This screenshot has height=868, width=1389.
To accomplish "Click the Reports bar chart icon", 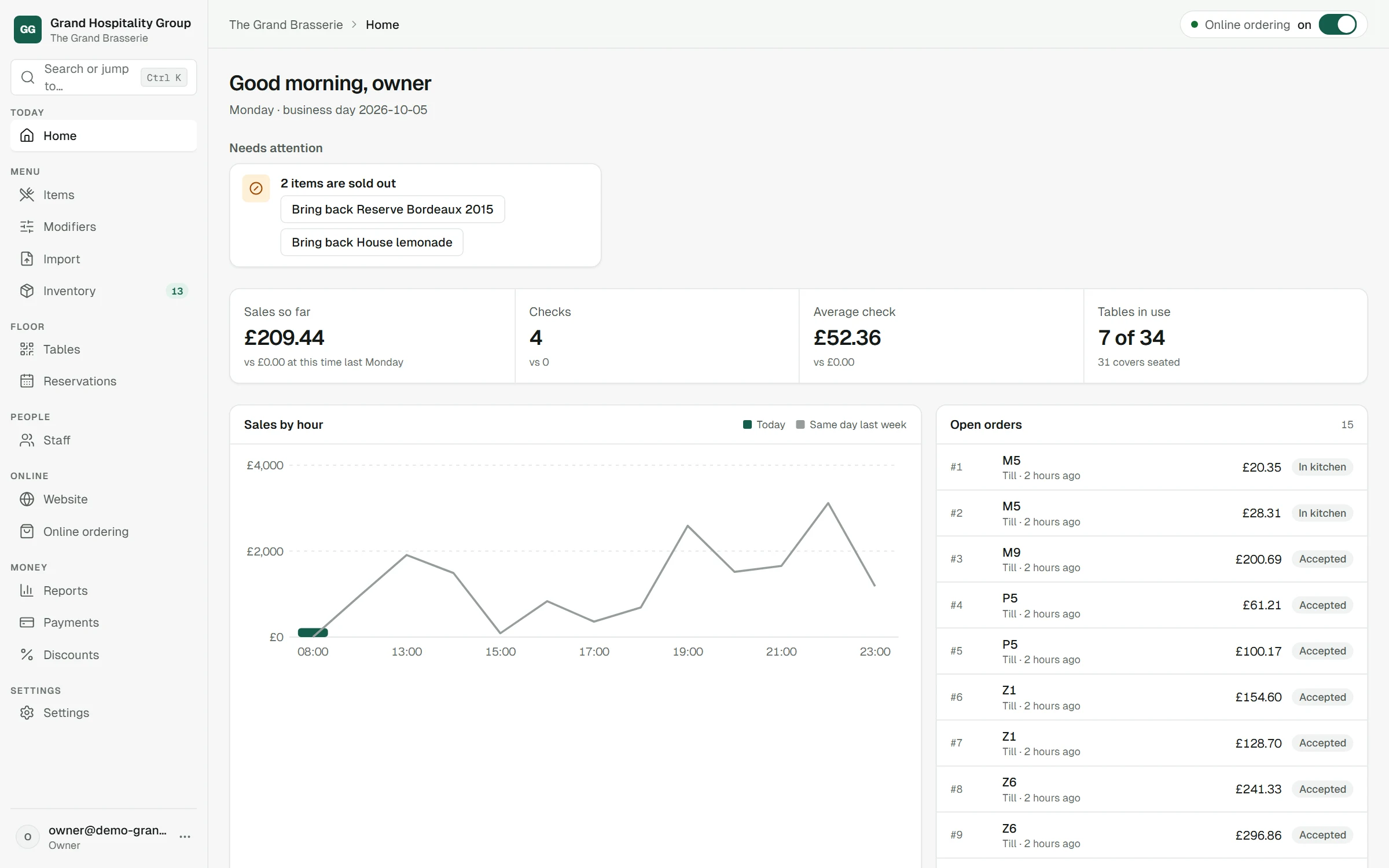I will [27, 590].
